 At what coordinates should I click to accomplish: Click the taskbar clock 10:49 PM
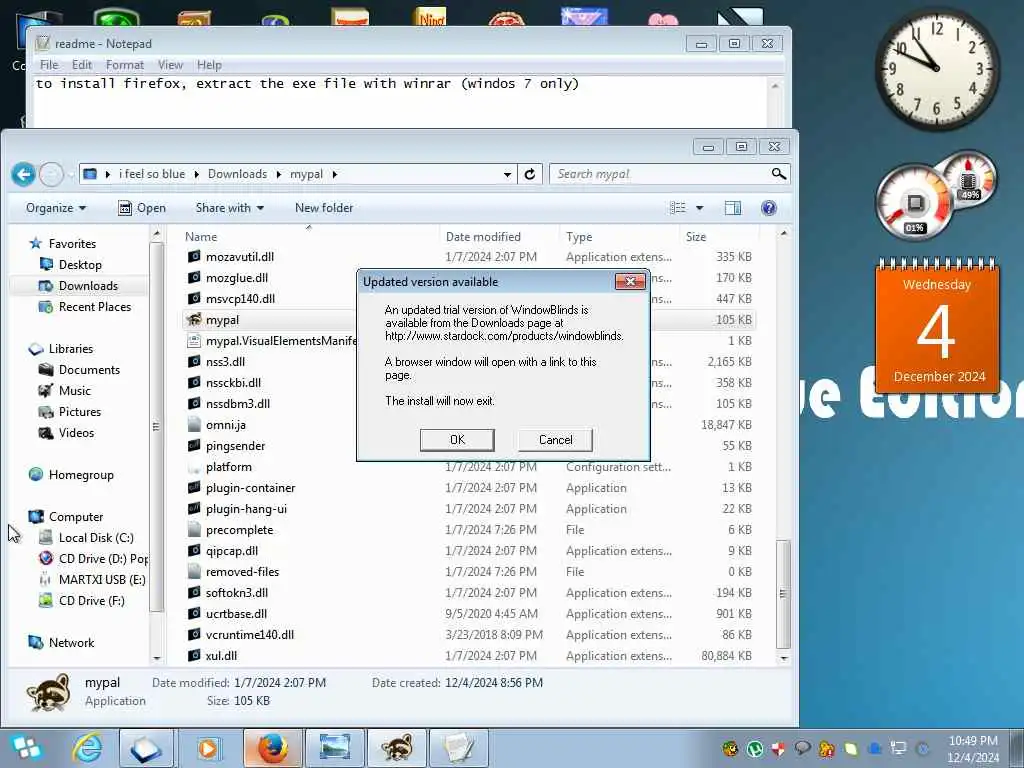[x=972, y=748]
